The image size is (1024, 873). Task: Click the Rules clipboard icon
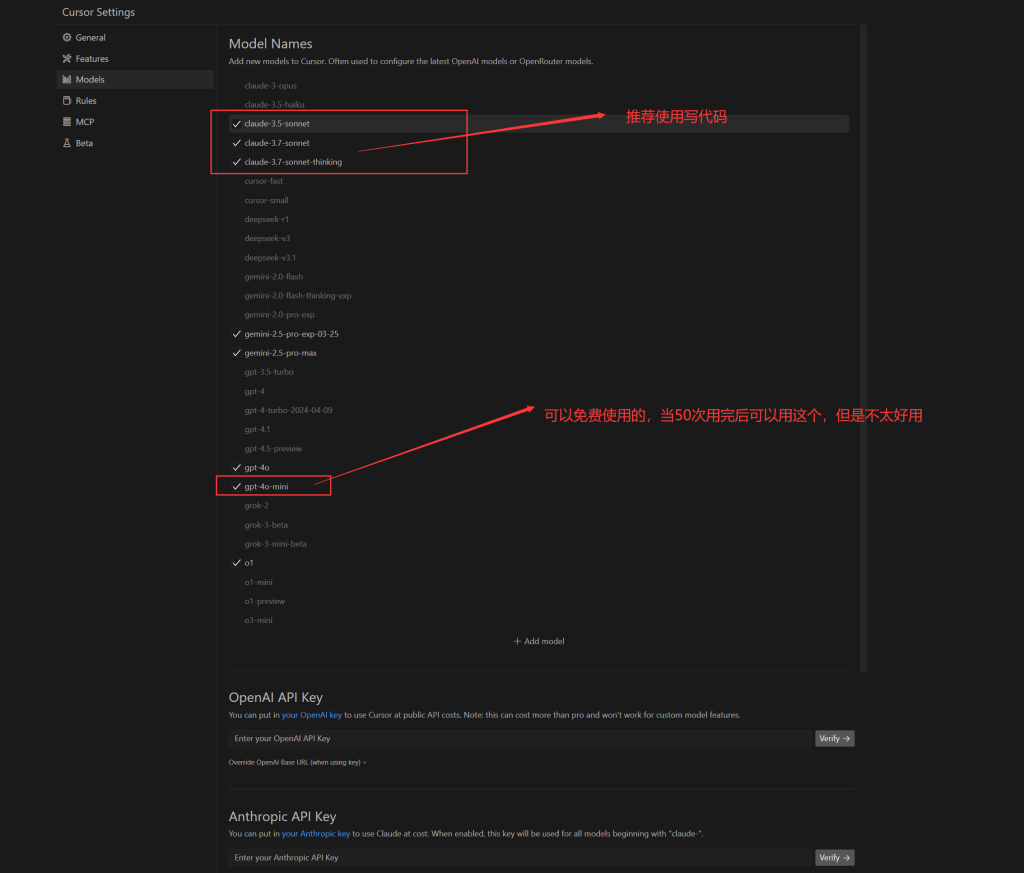click(x=67, y=101)
